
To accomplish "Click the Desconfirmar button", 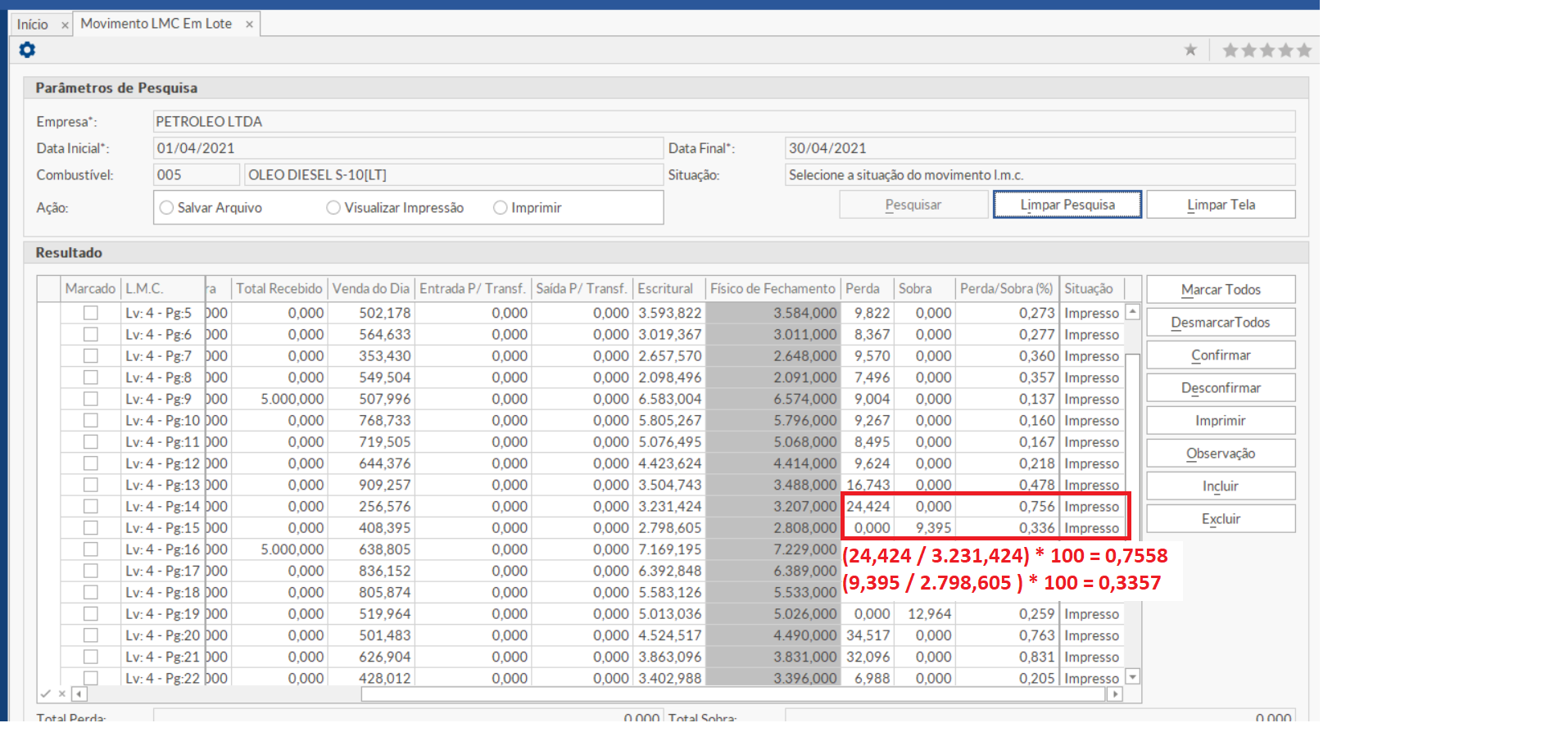I will pyautogui.click(x=1221, y=388).
